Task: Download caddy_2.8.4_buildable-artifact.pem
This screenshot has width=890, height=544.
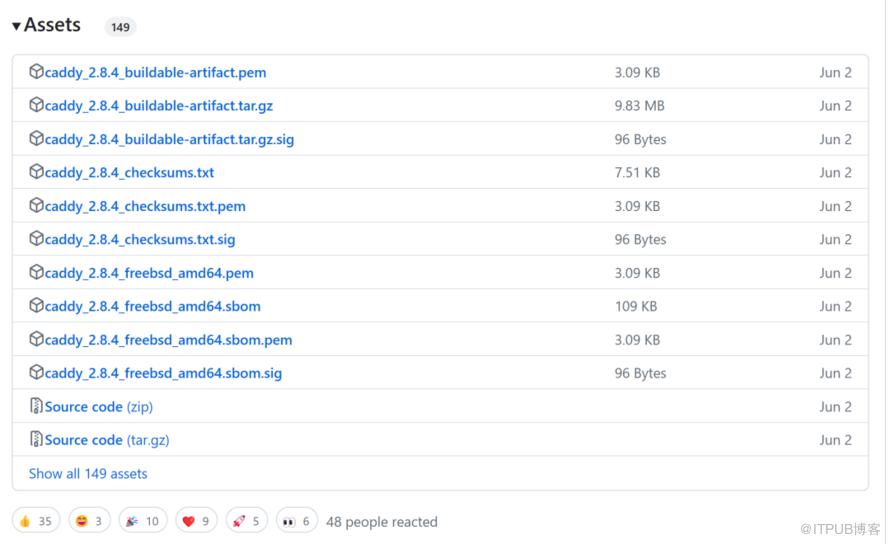Action: pyautogui.click(x=156, y=73)
